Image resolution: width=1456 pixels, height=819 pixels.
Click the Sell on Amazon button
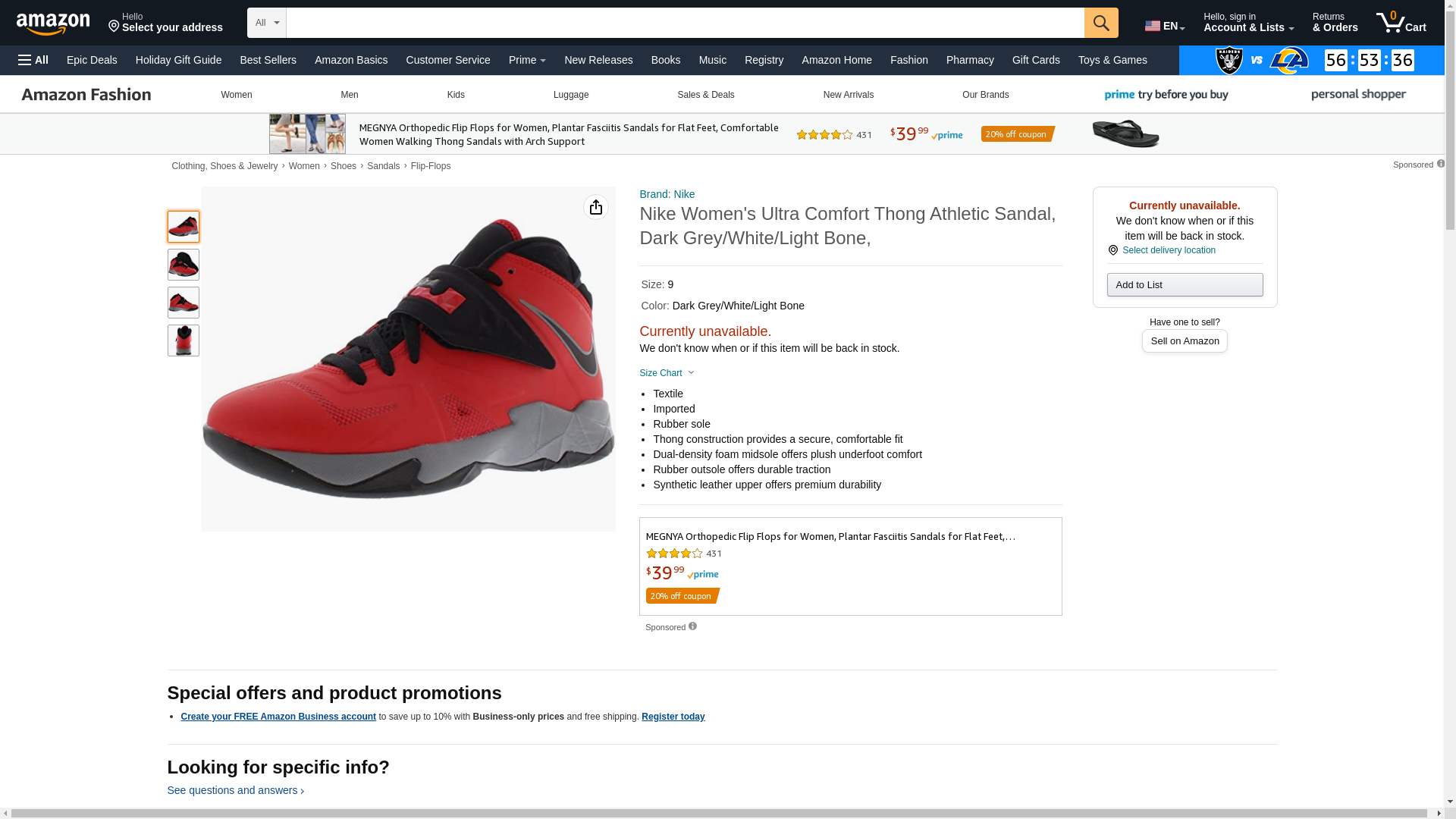tap(1185, 341)
